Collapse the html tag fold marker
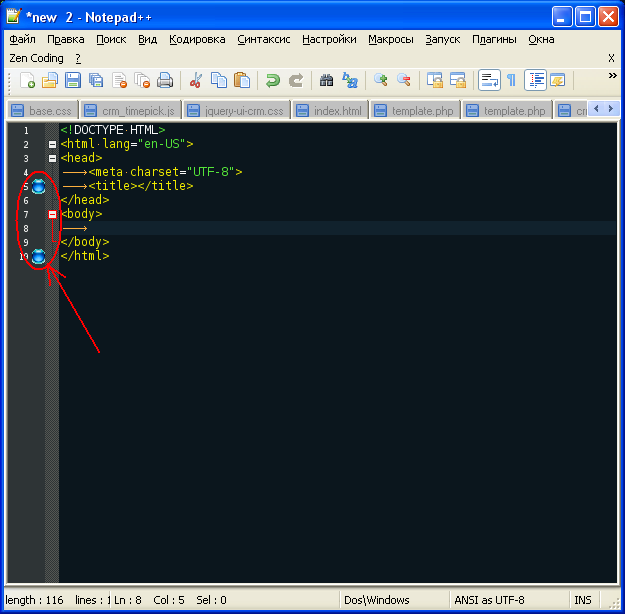This screenshot has width=625, height=614. 52,144
